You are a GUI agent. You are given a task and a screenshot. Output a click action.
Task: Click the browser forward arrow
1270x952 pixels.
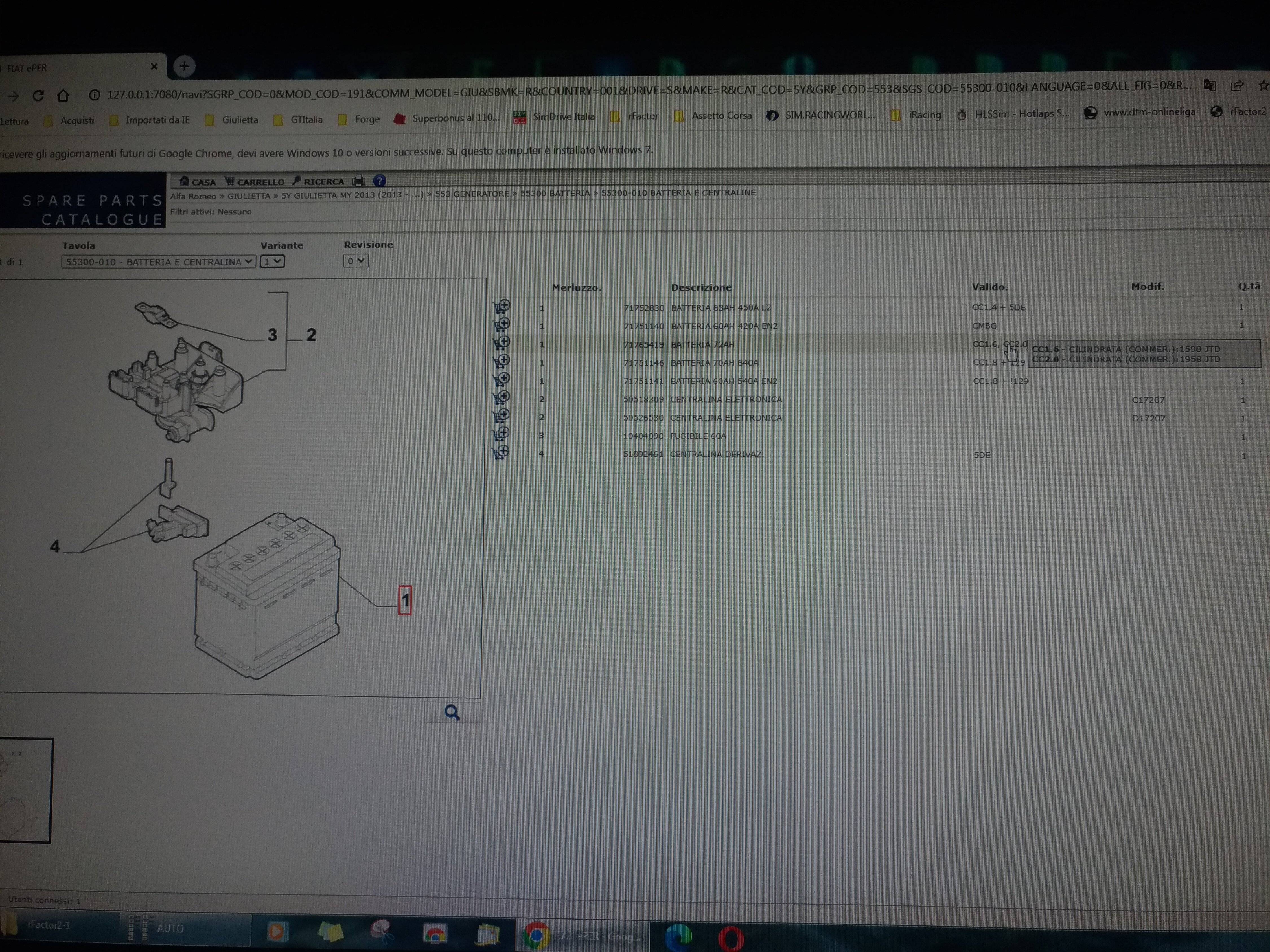point(13,96)
